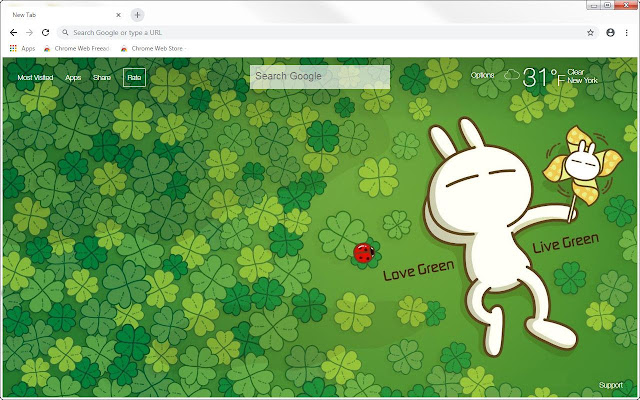
Task: Minimize the browser window
Action: [594, 5]
